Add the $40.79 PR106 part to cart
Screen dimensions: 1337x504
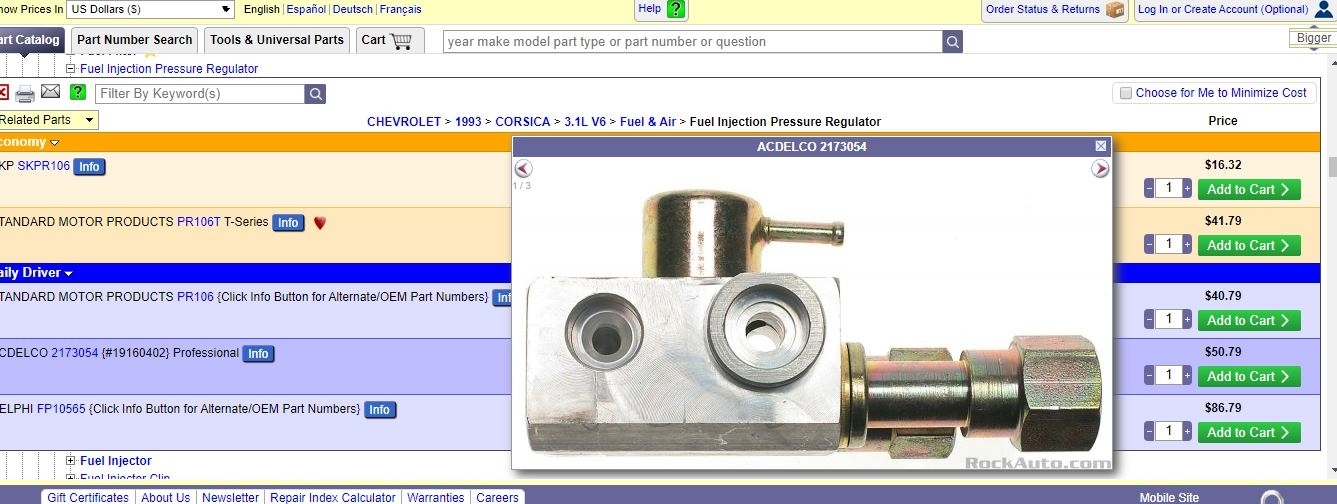(1250, 320)
